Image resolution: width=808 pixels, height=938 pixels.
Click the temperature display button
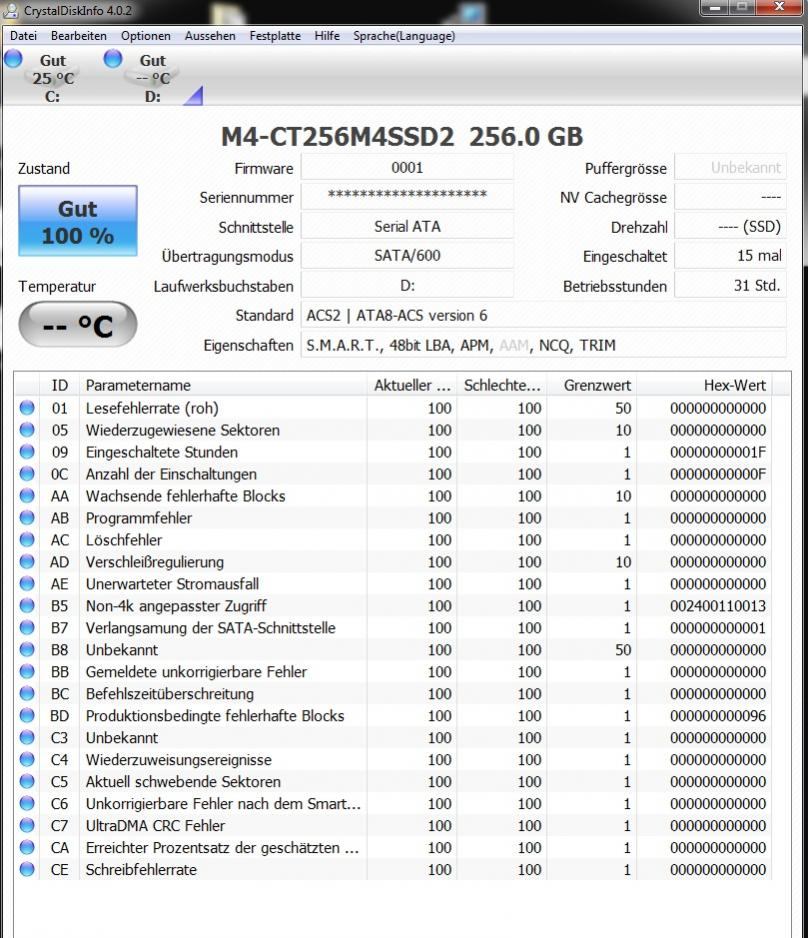pyautogui.click(x=78, y=324)
